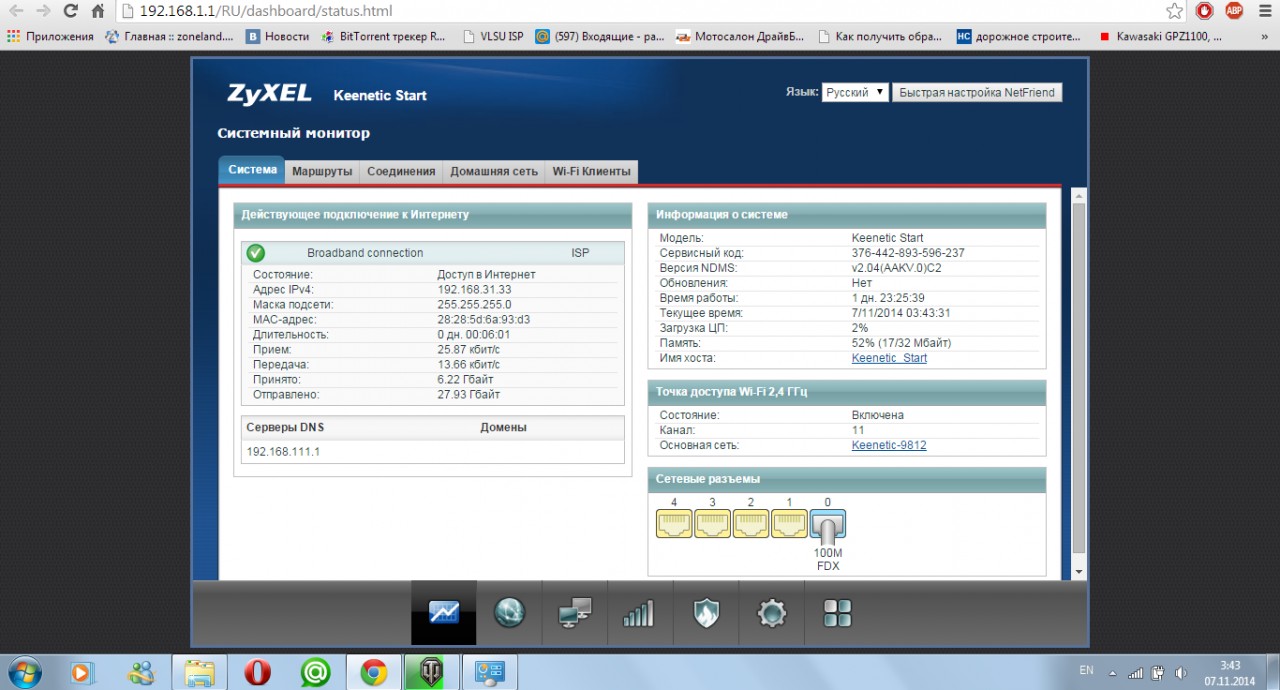Click the connected port 0 icon
This screenshot has width=1280, height=690.
(828, 524)
